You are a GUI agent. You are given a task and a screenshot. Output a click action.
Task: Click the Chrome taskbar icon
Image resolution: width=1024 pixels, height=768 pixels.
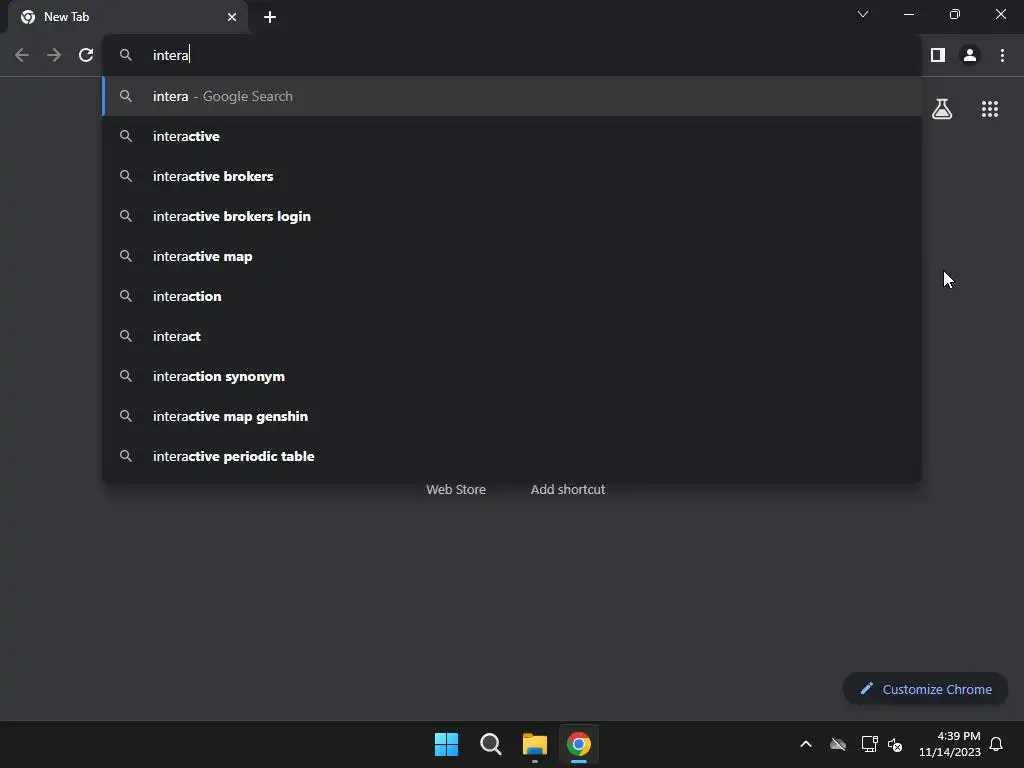(x=579, y=744)
